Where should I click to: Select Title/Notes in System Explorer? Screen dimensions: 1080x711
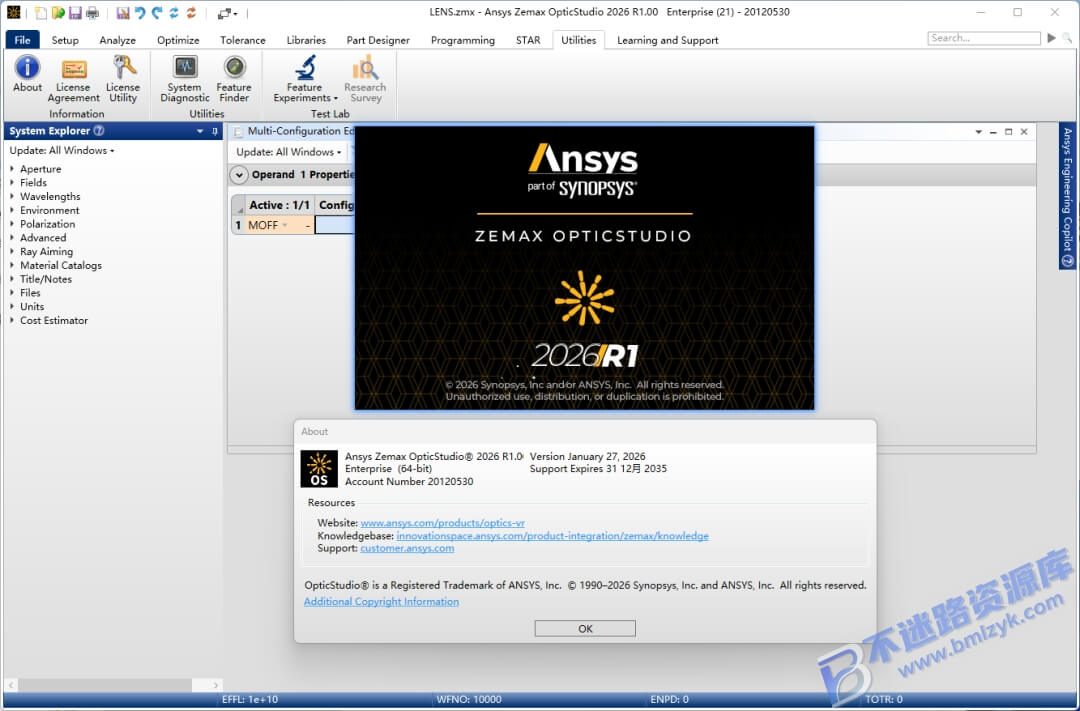tap(45, 279)
